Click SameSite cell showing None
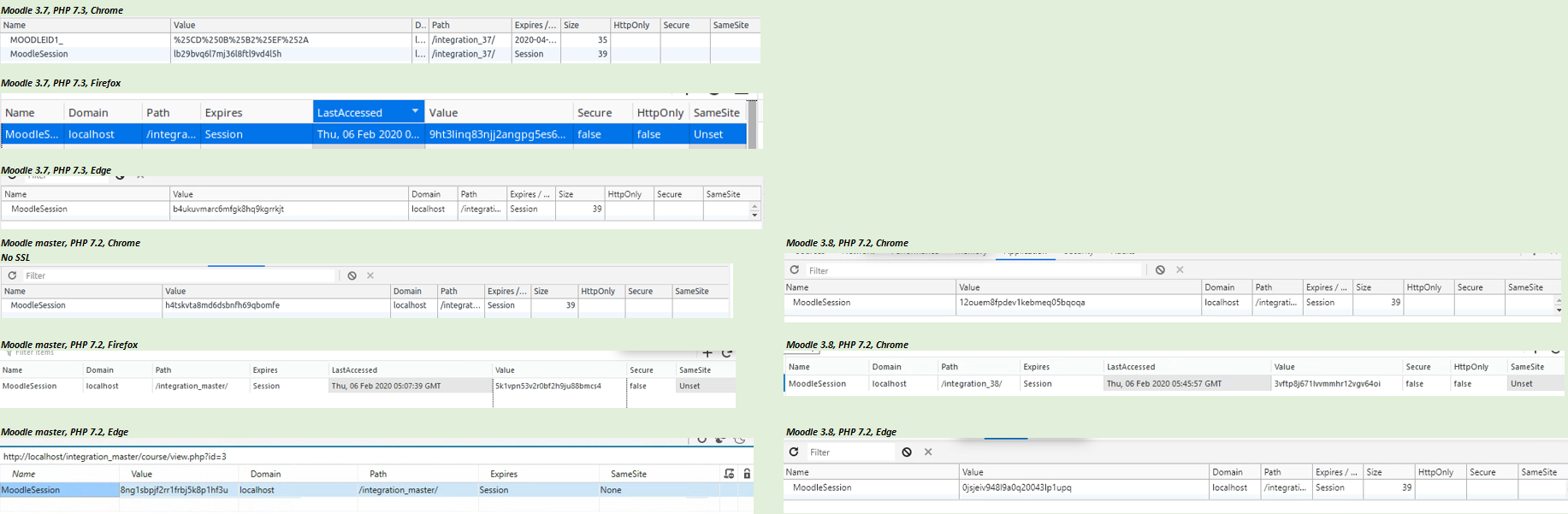Viewport: 1568px width, 514px height. (611, 490)
